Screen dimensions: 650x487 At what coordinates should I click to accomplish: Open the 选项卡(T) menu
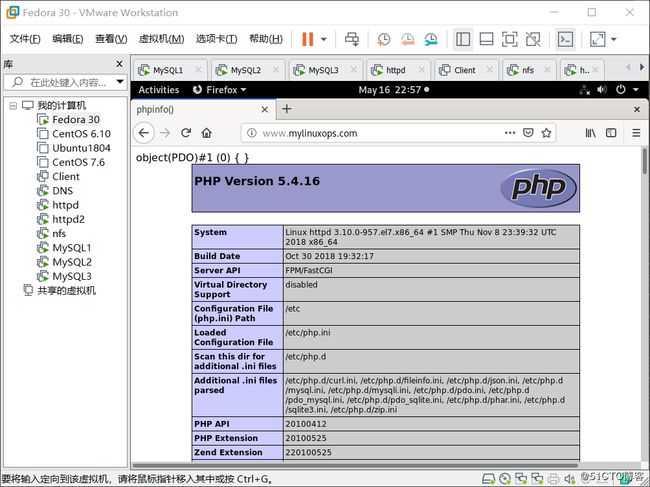(x=216, y=39)
